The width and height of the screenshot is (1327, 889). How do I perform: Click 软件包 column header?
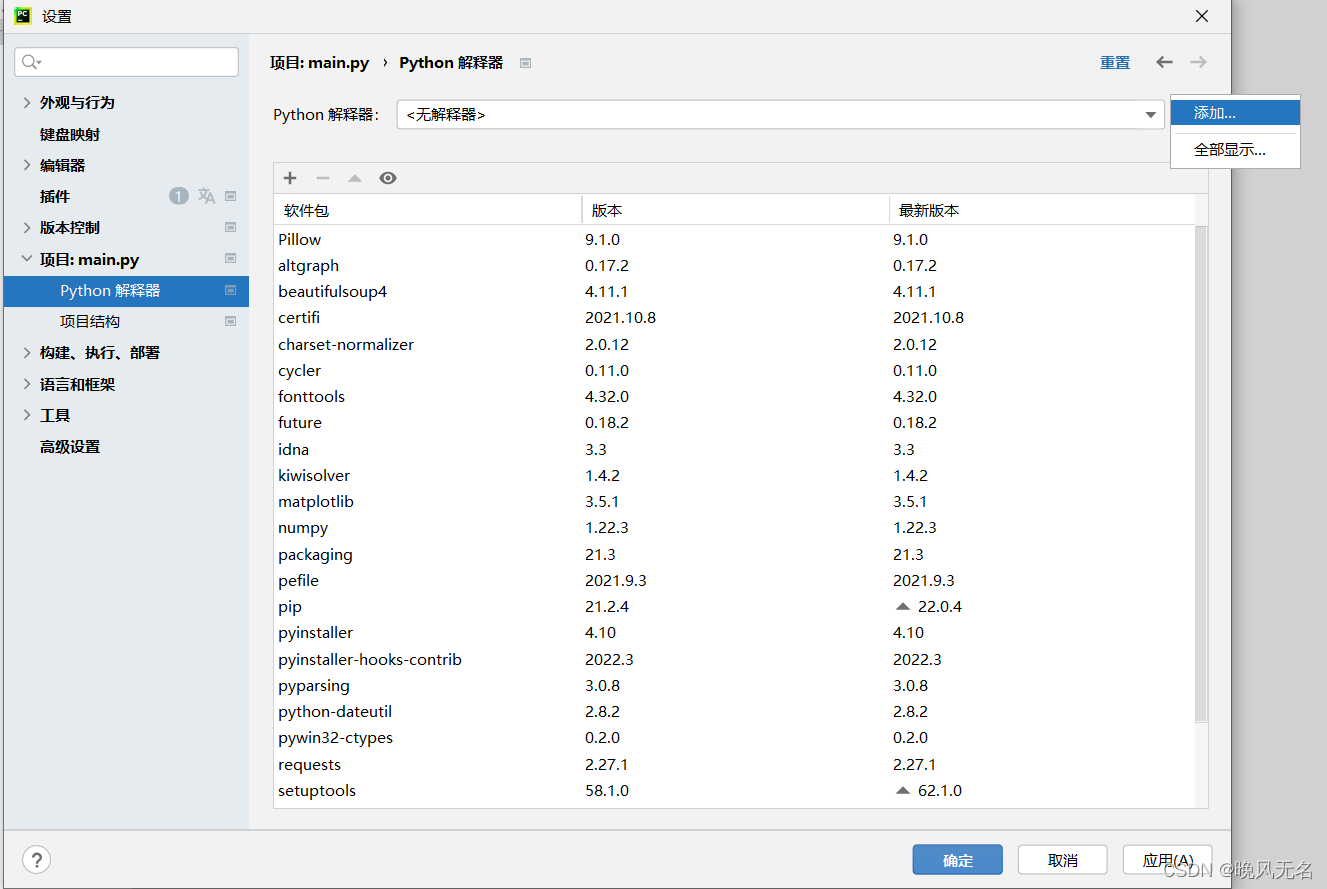point(428,210)
